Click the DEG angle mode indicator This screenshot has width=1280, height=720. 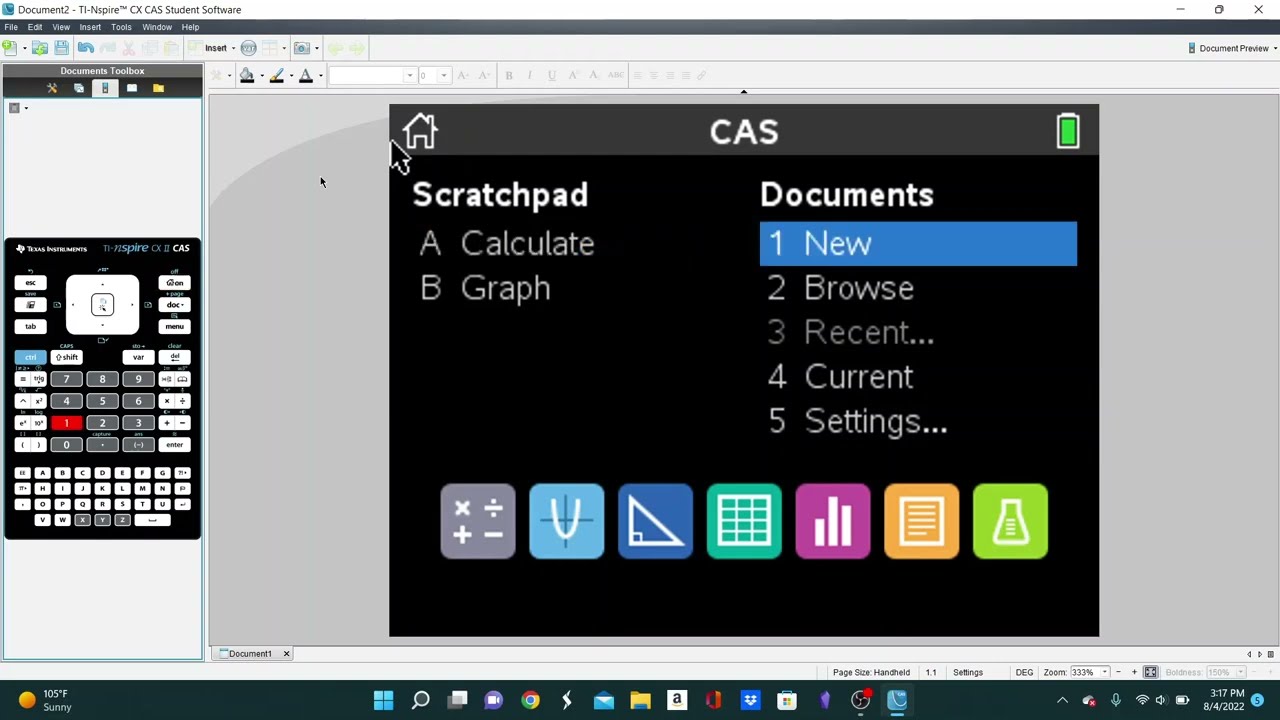pos(1024,672)
